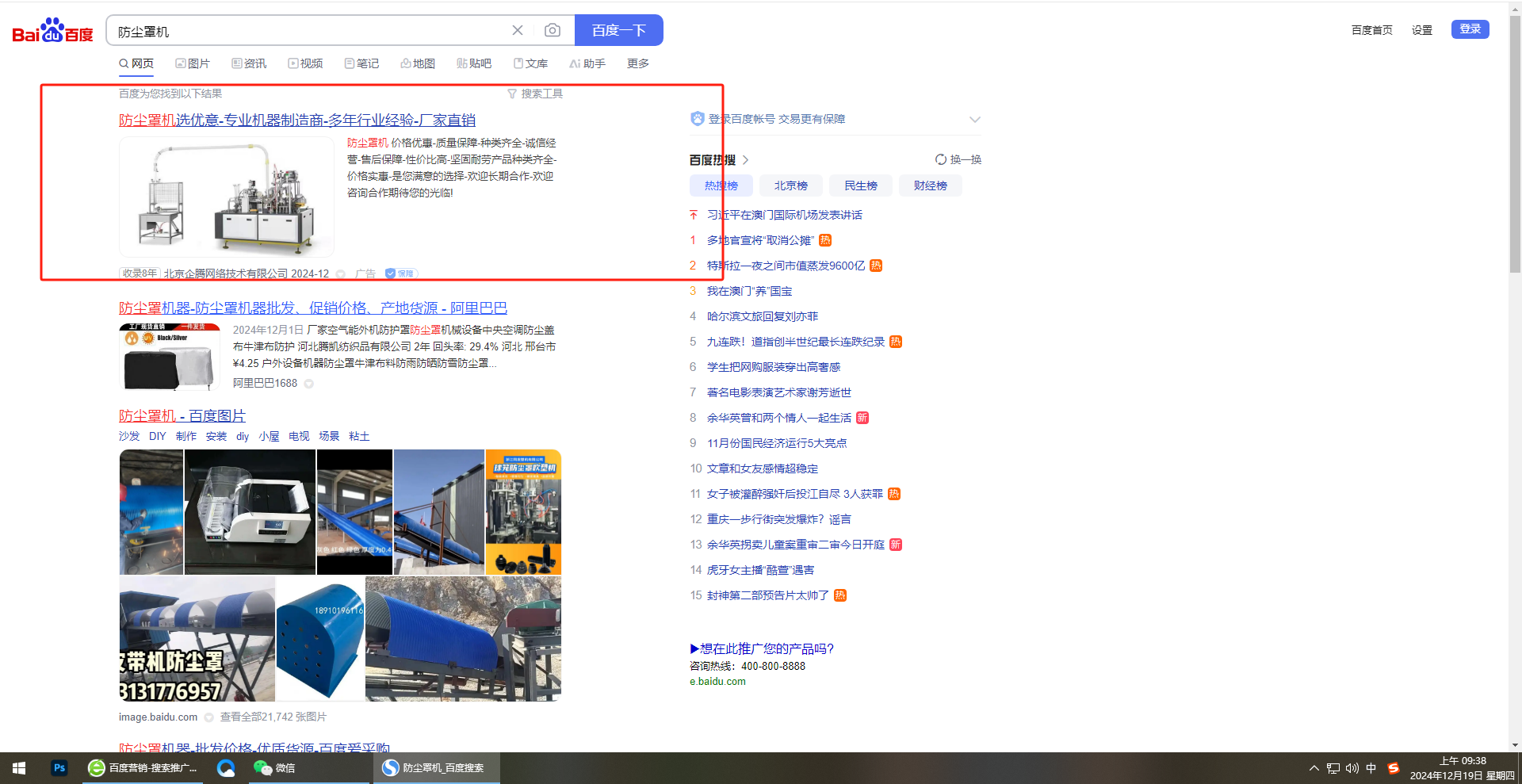Switch to the 图片 tab
This screenshot has height=784, width=1522.
tap(193, 63)
